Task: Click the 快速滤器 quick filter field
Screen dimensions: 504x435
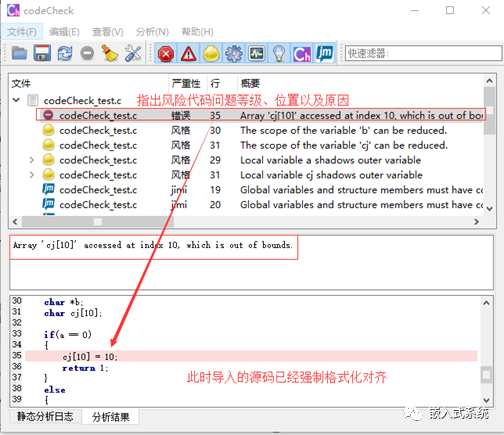Action: tap(423, 53)
